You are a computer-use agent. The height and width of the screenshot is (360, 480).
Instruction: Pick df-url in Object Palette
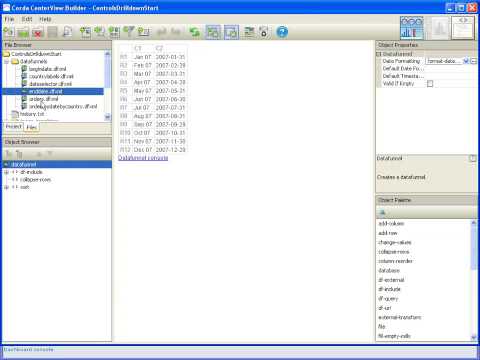385,308
